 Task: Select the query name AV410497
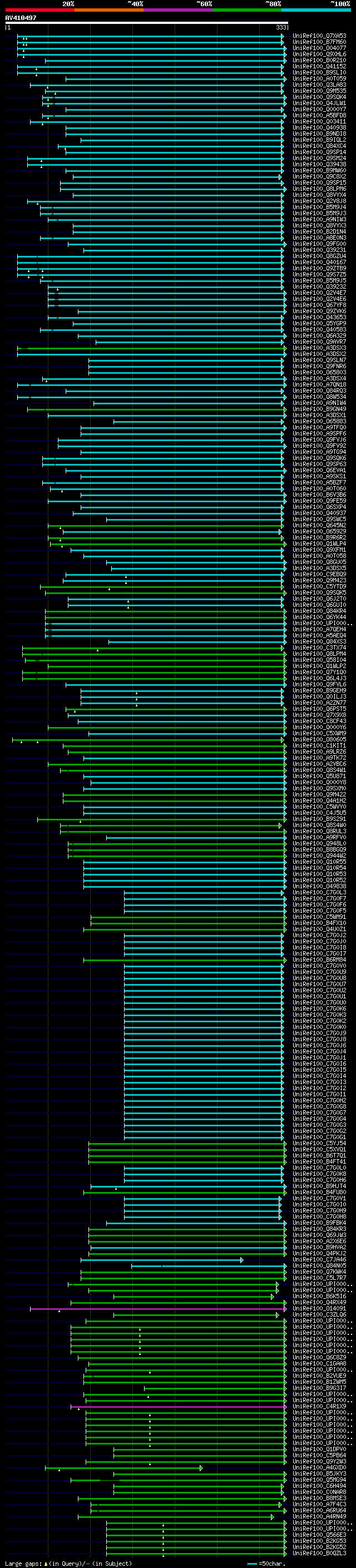21,18
